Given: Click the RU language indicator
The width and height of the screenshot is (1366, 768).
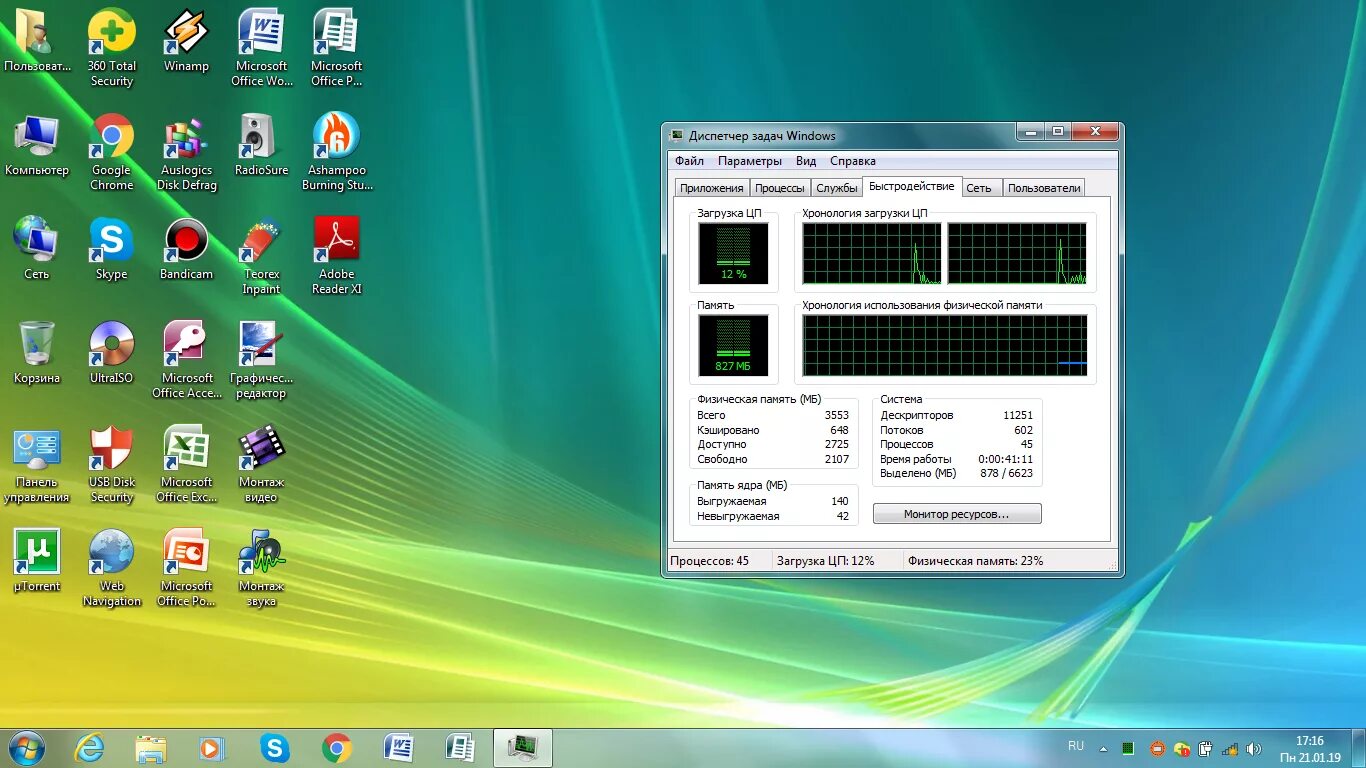Looking at the screenshot, I should tap(1076, 746).
